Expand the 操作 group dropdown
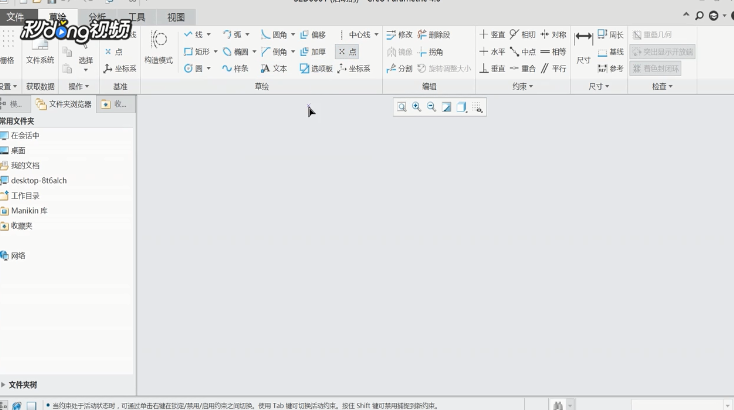This screenshot has height=410, width=734. point(79,87)
